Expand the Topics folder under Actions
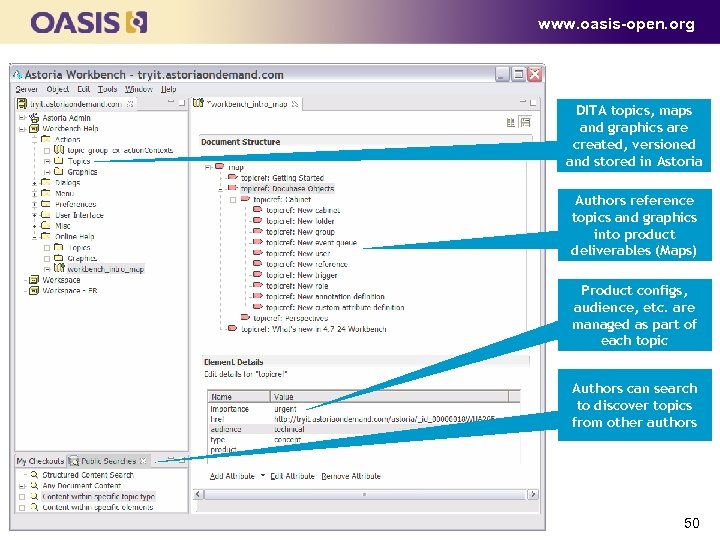Image resolution: width=720 pixels, height=540 pixels. click(x=47, y=161)
